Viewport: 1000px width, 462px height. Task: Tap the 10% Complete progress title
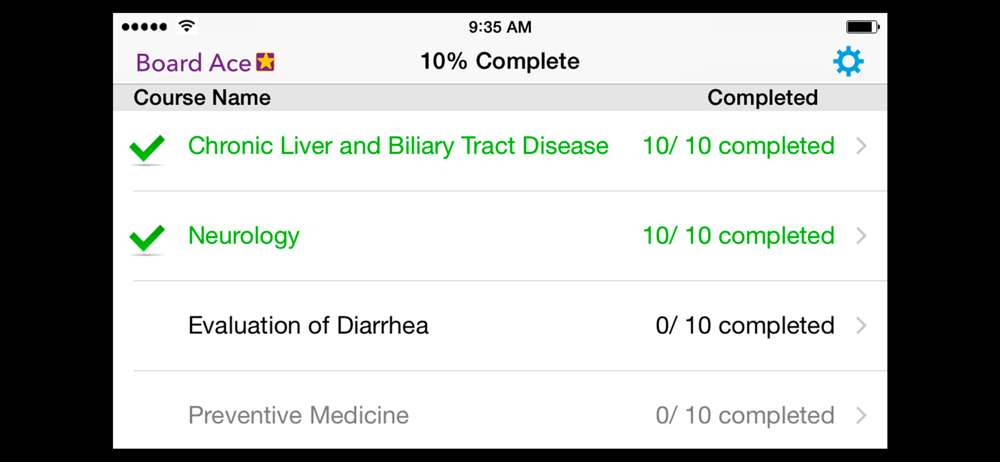pos(500,62)
